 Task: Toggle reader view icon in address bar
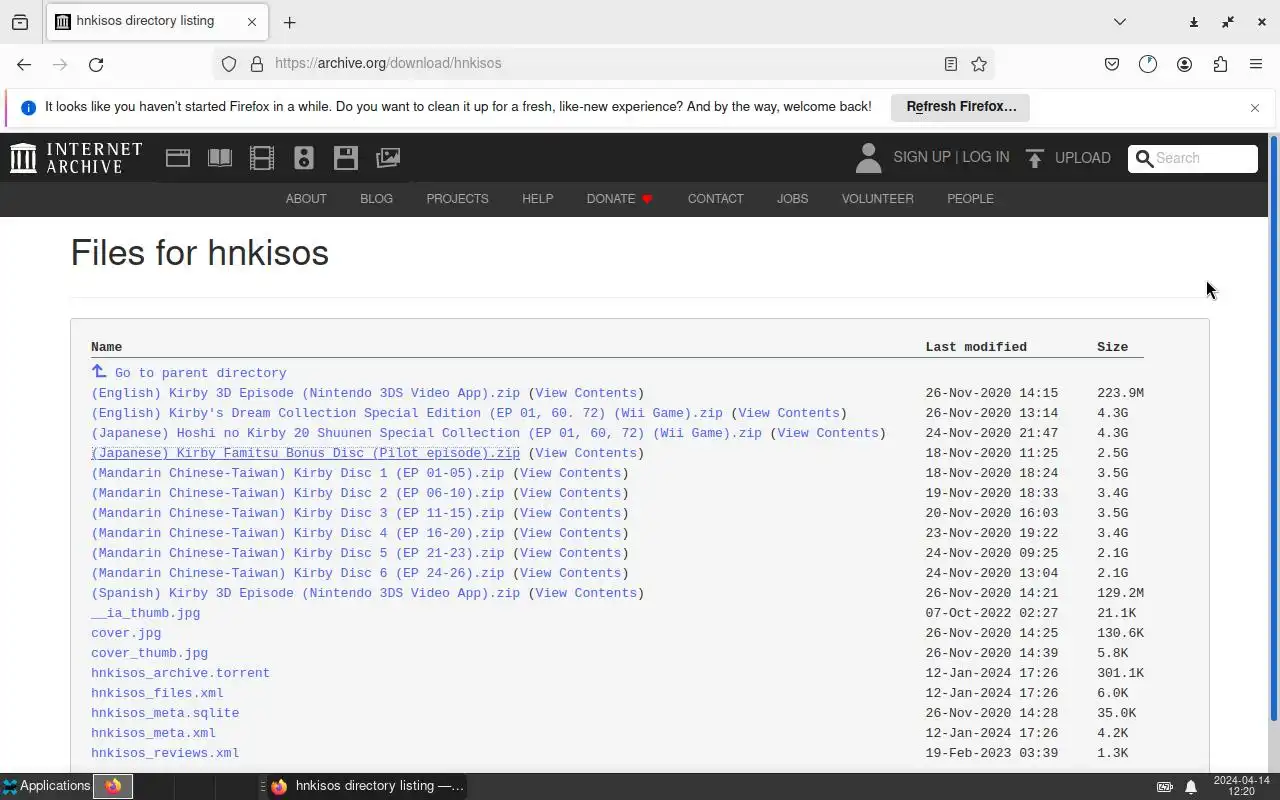pyautogui.click(x=951, y=64)
